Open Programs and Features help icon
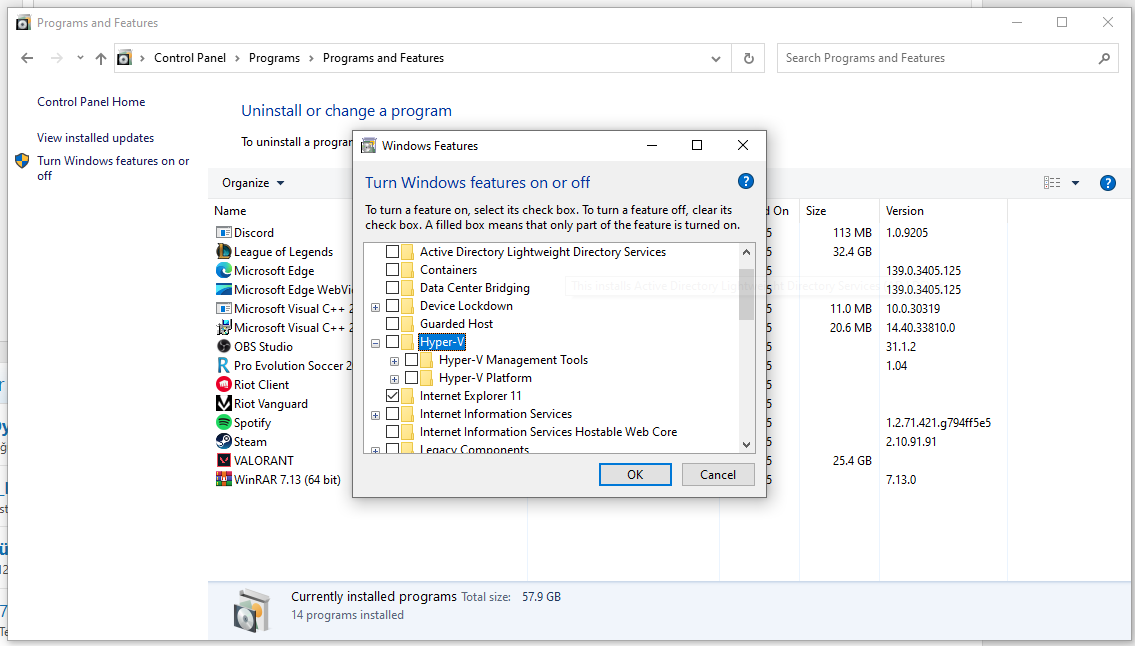Image resolution: width=1135 pixels, height=646 pixels. coord(1107,183)
